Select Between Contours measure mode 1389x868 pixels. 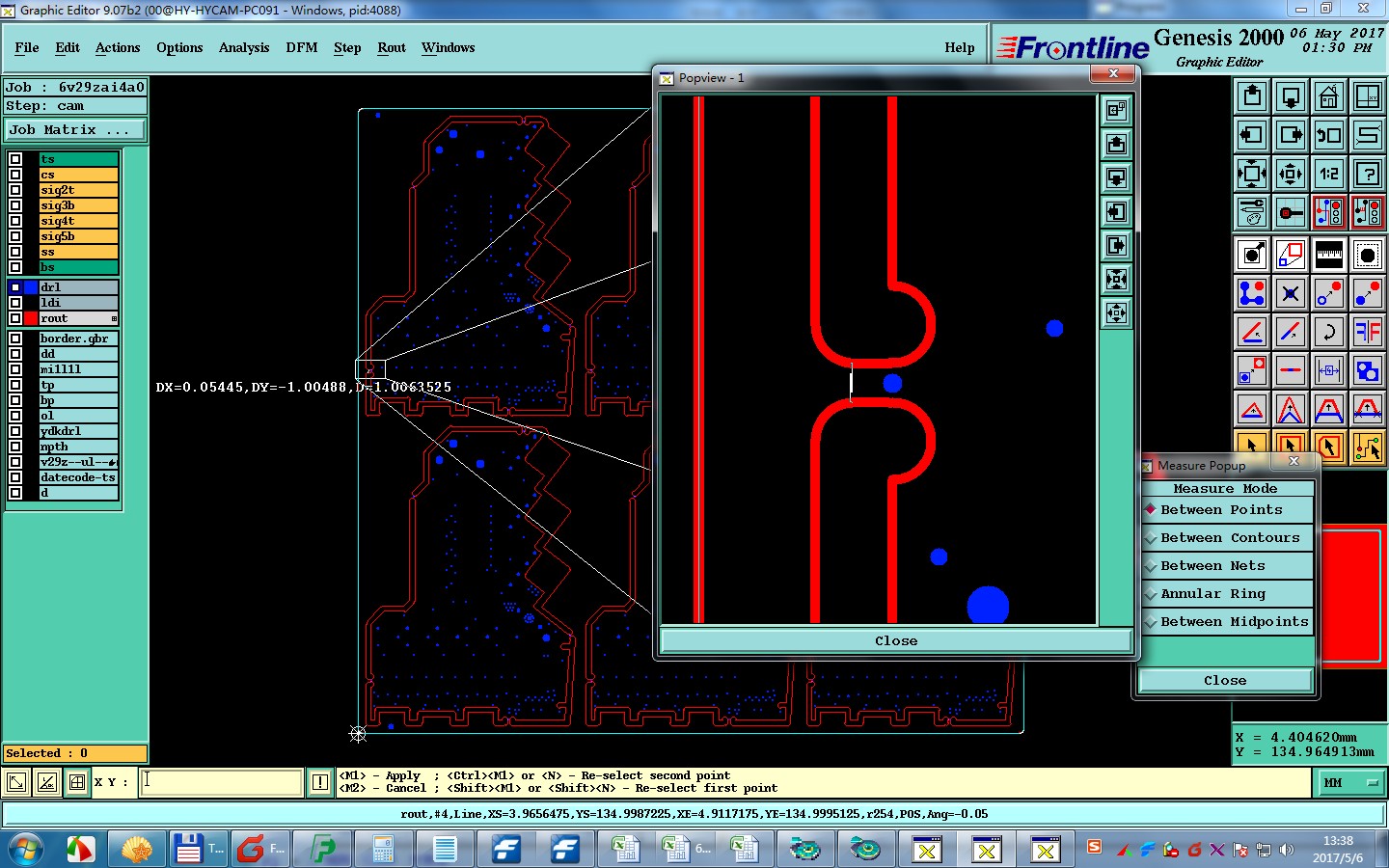coord(1226,538)
